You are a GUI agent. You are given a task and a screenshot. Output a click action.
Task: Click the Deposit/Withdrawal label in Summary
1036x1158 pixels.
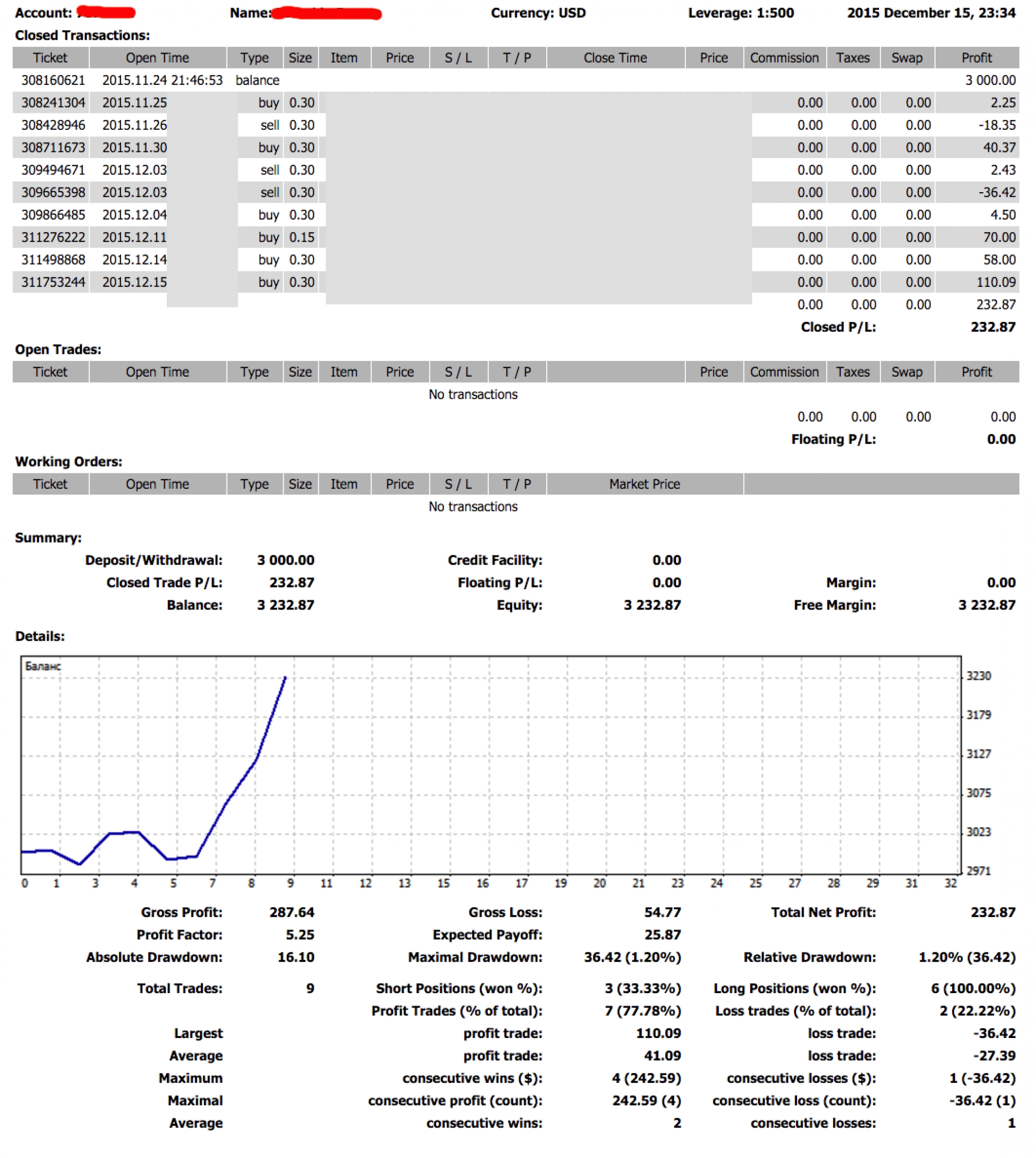coord(154,560)
